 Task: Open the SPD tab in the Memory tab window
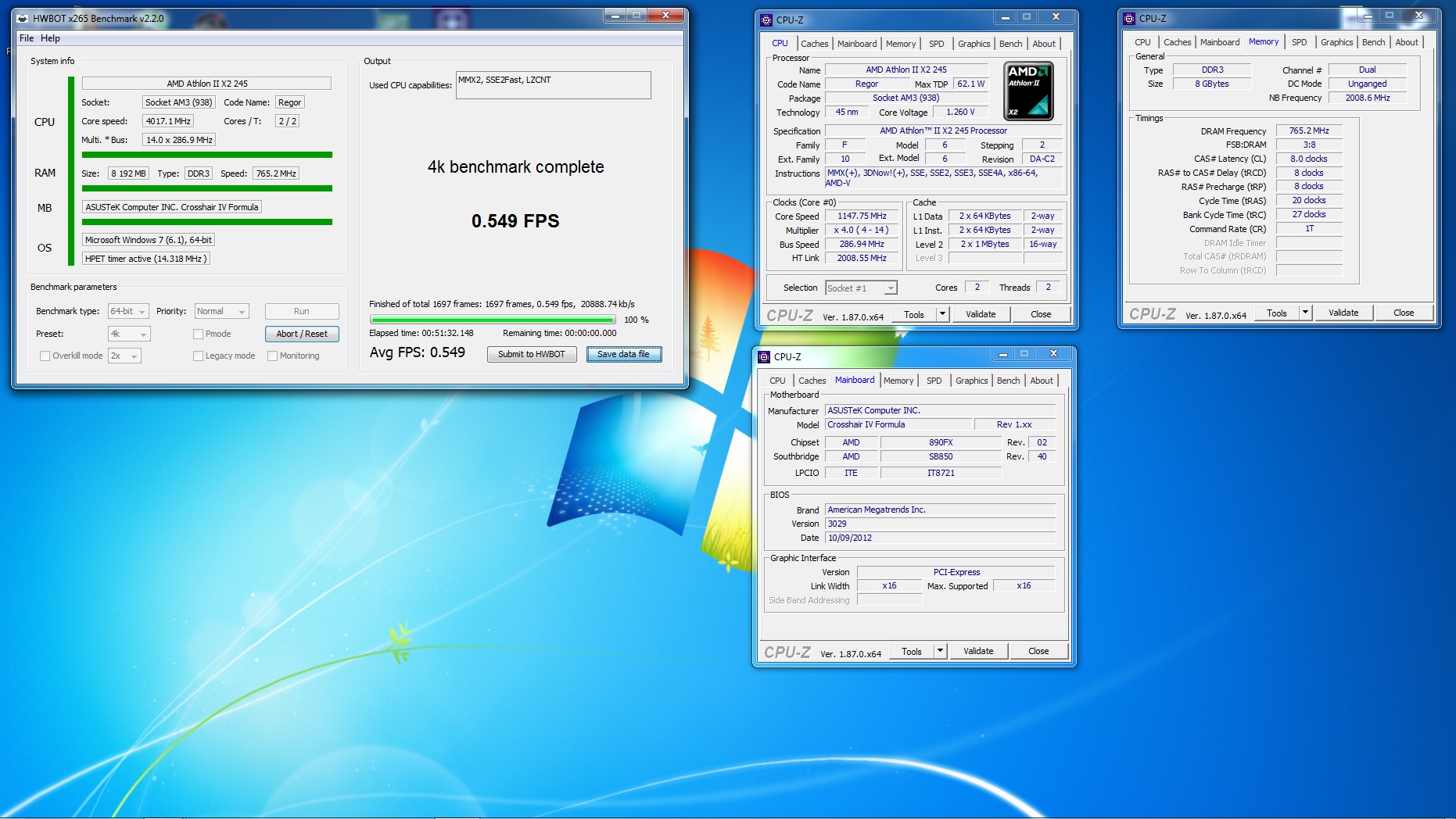tap(1300, 42)
